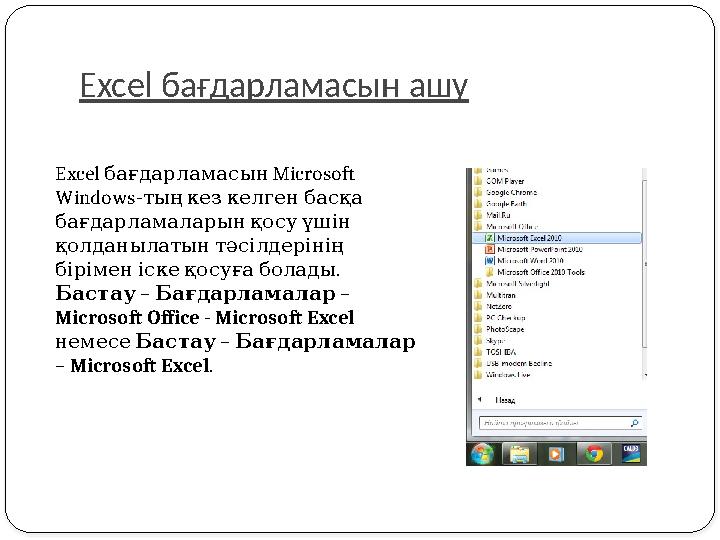Viewport: 720px width, 540px height.
Task: Expand the Multitran folder
Action: [x=495, y=295]
